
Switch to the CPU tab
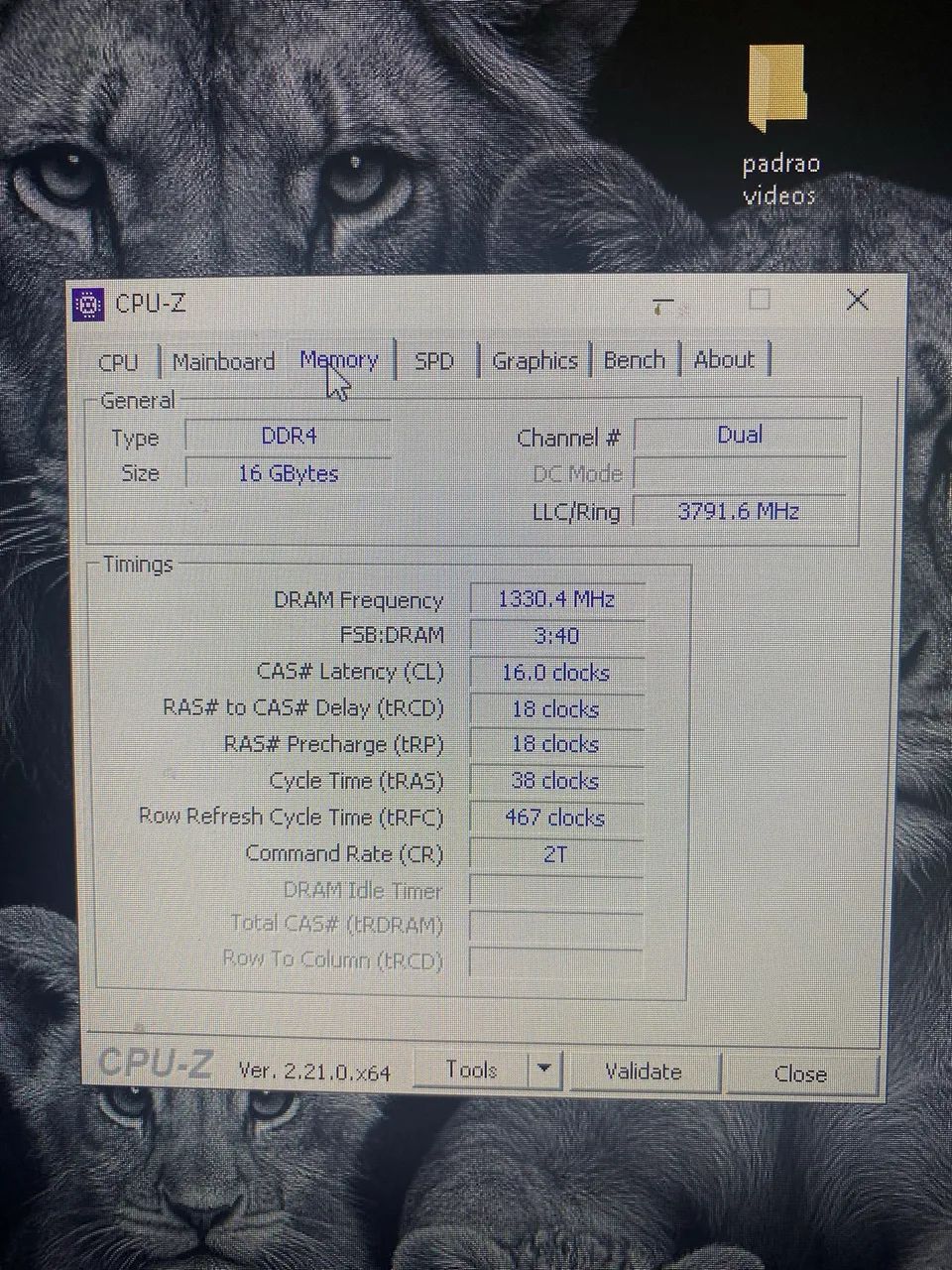tap(118, 362)
